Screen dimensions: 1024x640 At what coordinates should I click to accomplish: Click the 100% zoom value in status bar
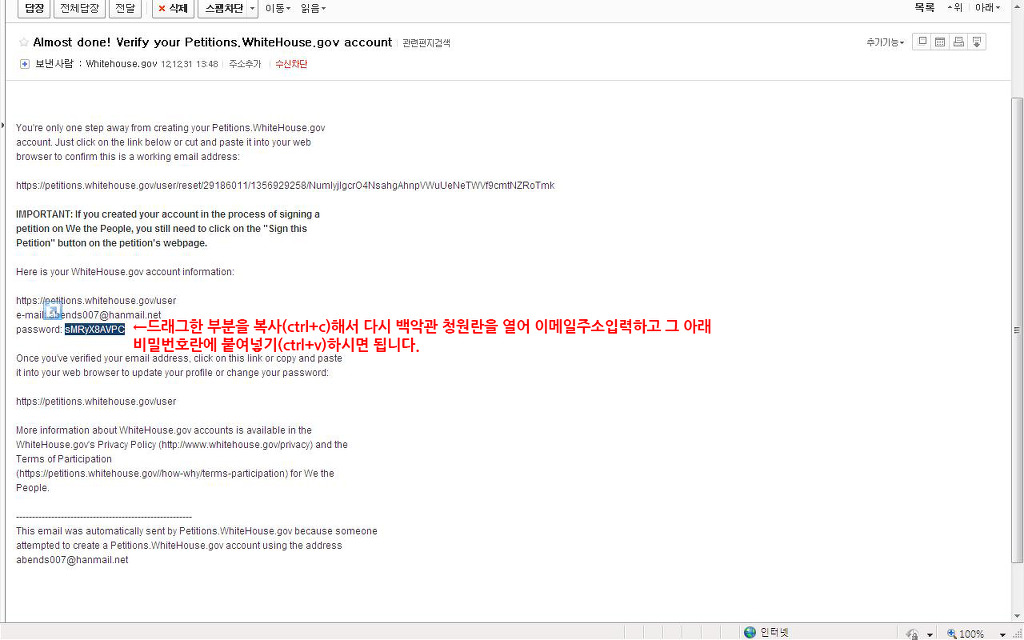tap(972, 634)
